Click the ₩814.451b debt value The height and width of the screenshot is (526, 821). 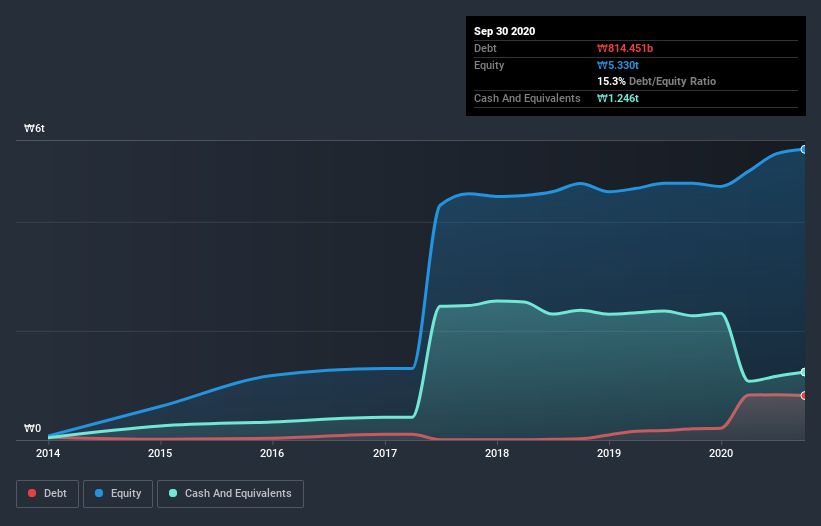tap(625, 48)
